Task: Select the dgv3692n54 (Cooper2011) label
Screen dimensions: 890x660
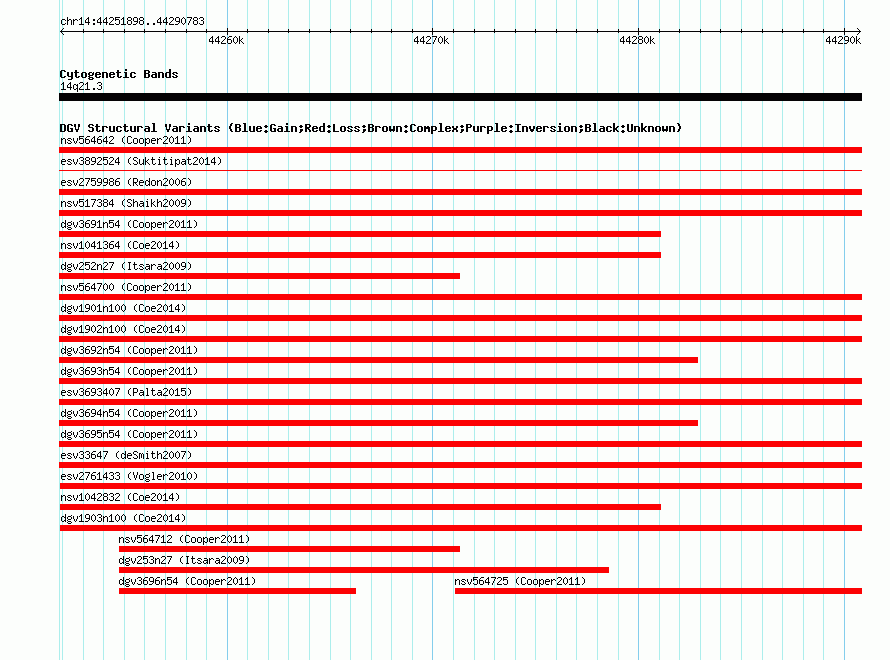Action: pyautogui.click(x=129, y=350)
